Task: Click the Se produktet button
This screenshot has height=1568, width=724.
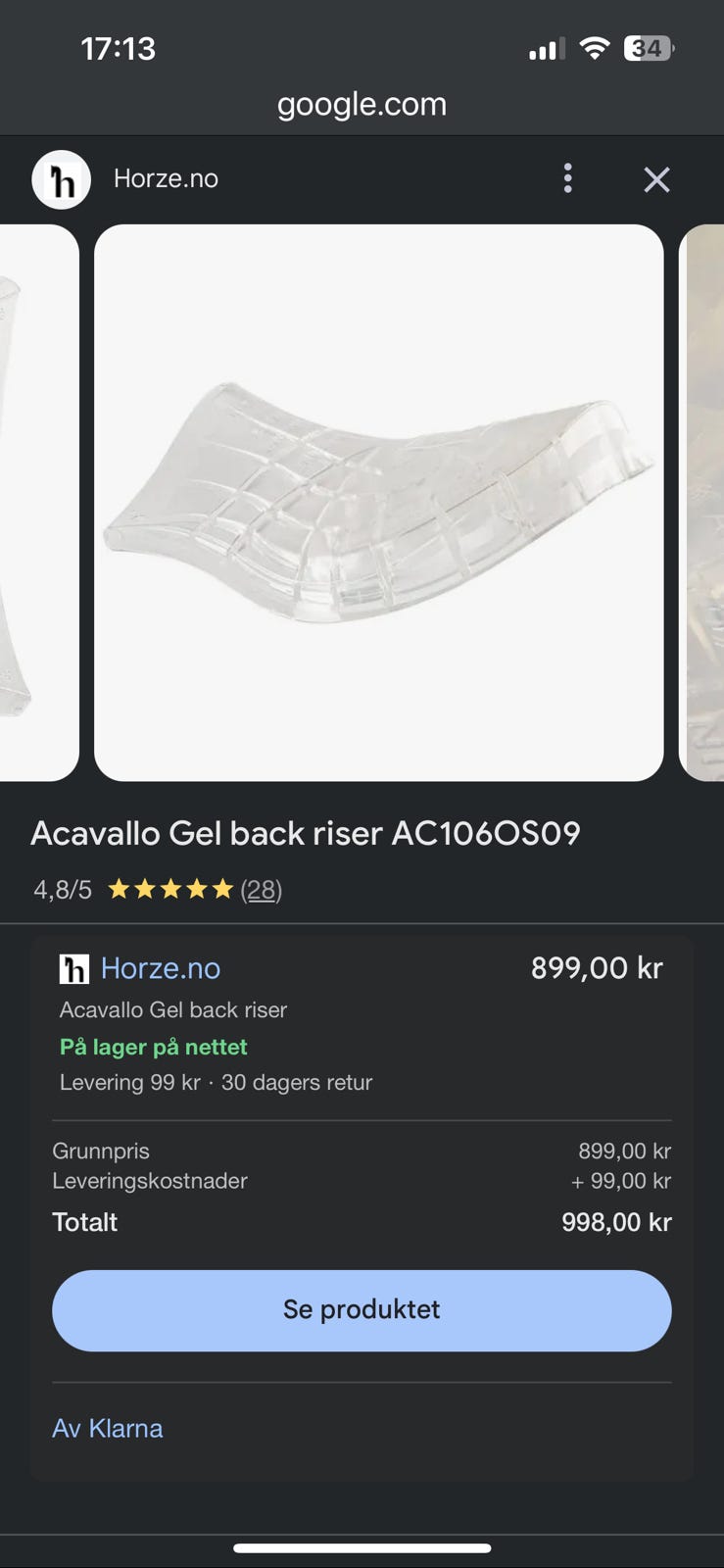Action: (362, 1310)
